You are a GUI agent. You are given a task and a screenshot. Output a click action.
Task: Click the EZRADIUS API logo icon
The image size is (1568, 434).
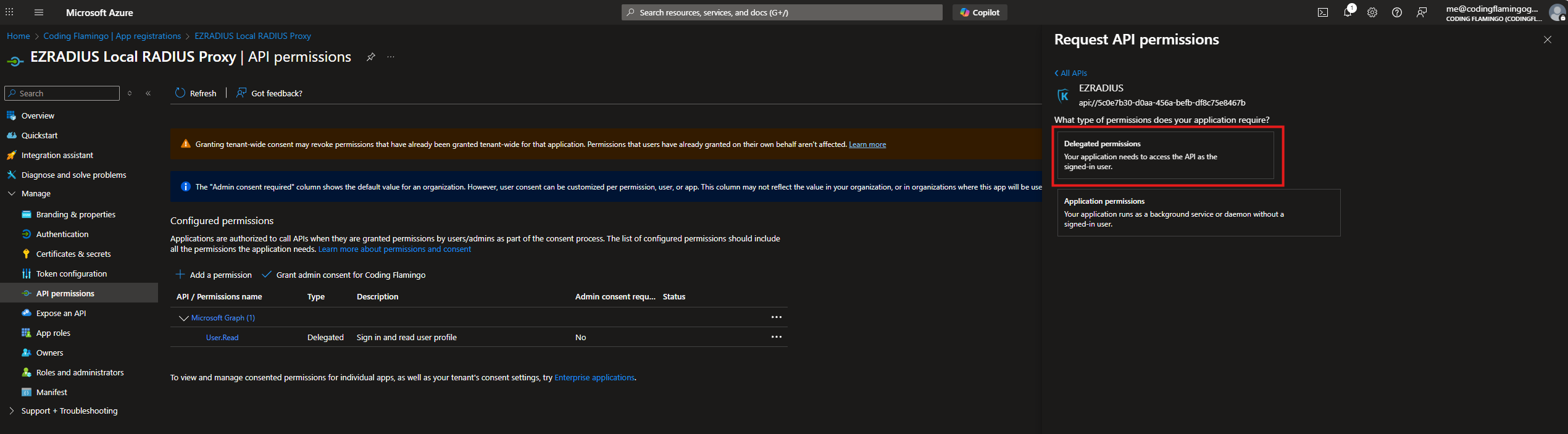(x=1064, y=96)
